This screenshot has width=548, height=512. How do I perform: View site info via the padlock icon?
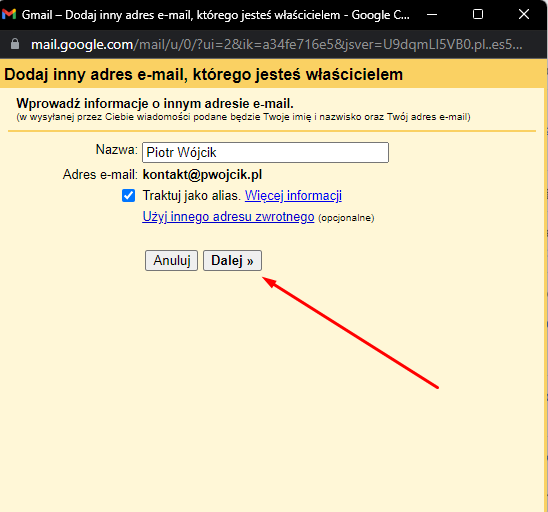(15, 44)
